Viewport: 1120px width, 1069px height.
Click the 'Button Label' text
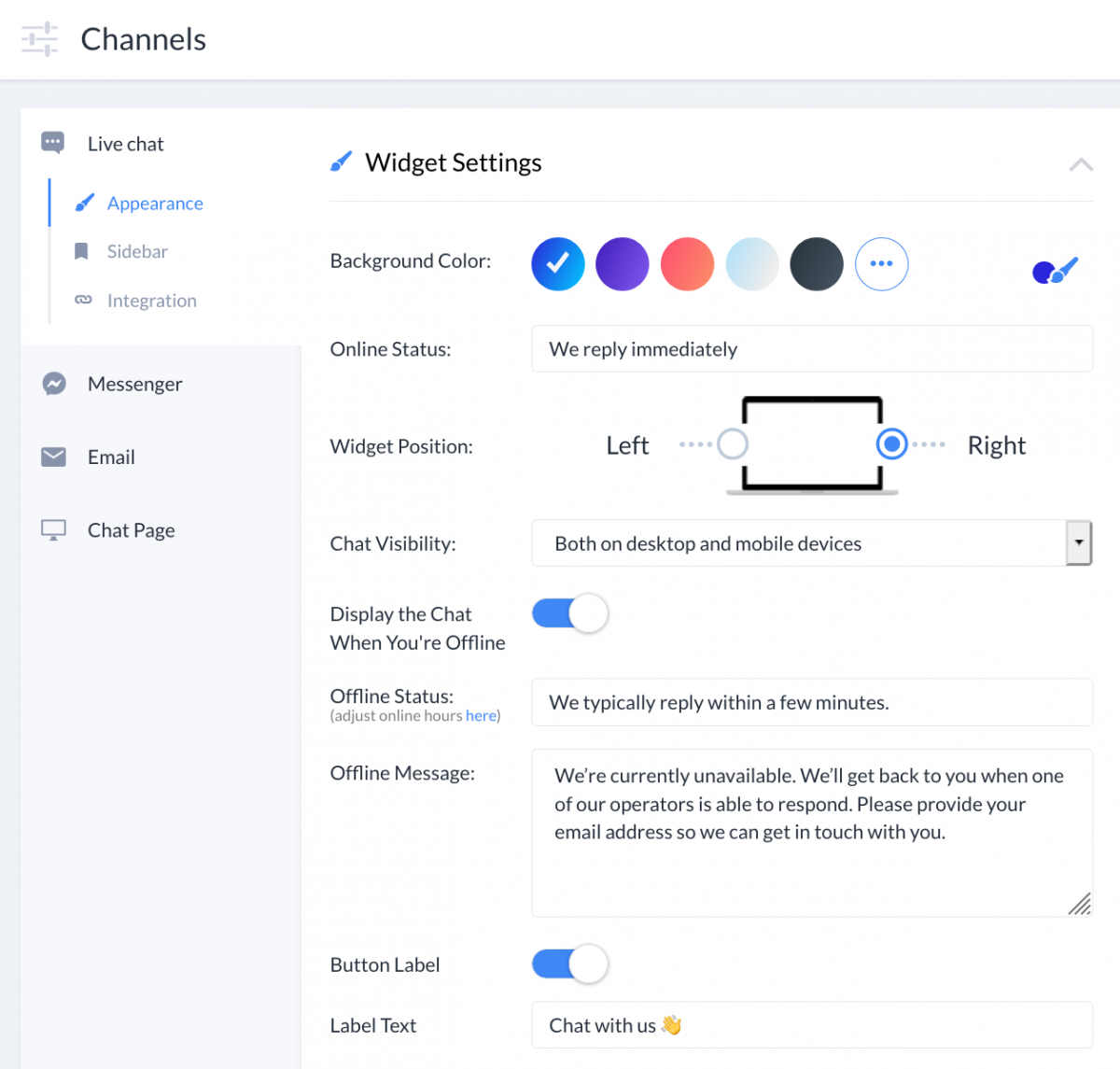pyautogui.click(x=385, y=964)
